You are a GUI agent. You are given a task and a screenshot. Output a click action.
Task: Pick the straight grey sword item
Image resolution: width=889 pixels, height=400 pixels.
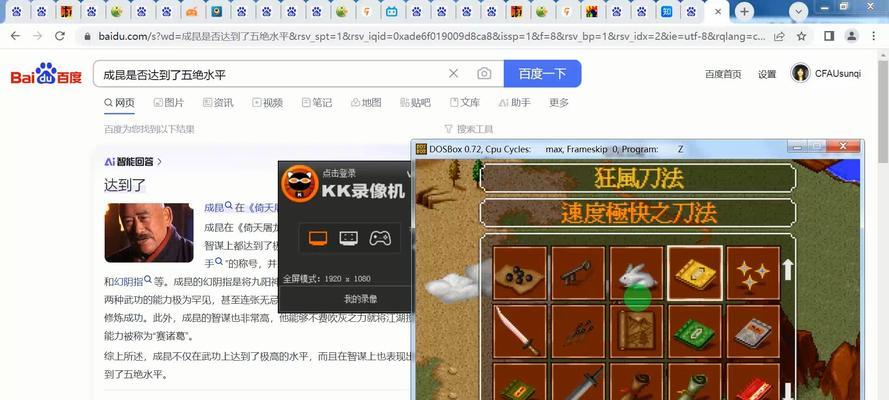coord(577,381)
